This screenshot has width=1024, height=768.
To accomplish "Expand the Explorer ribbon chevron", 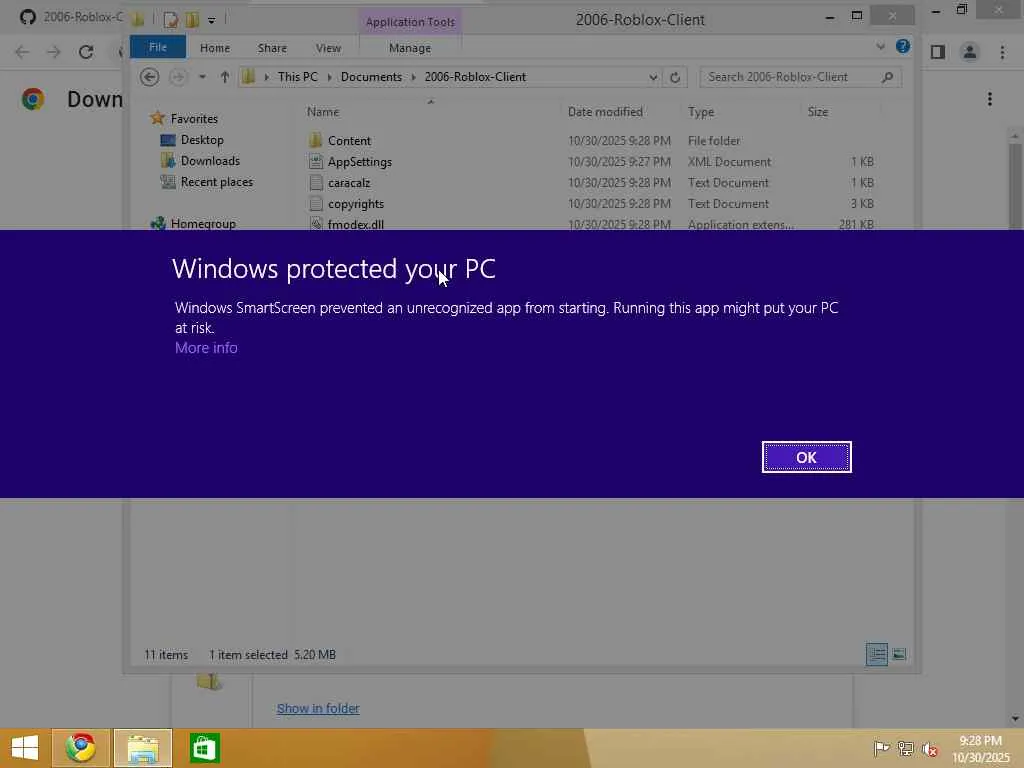I will [x=880, y=46].
